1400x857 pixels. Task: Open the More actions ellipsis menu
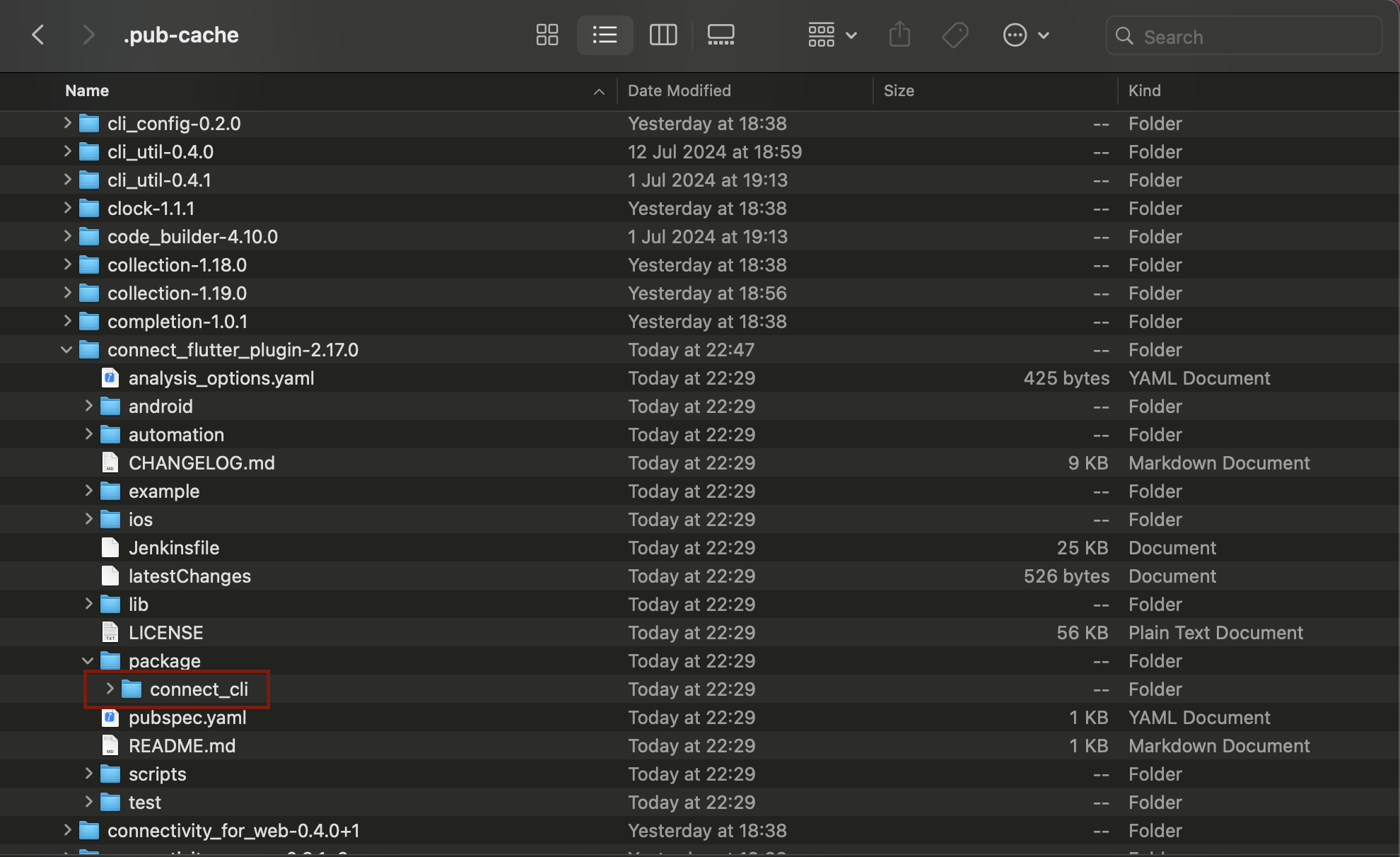1026,35
